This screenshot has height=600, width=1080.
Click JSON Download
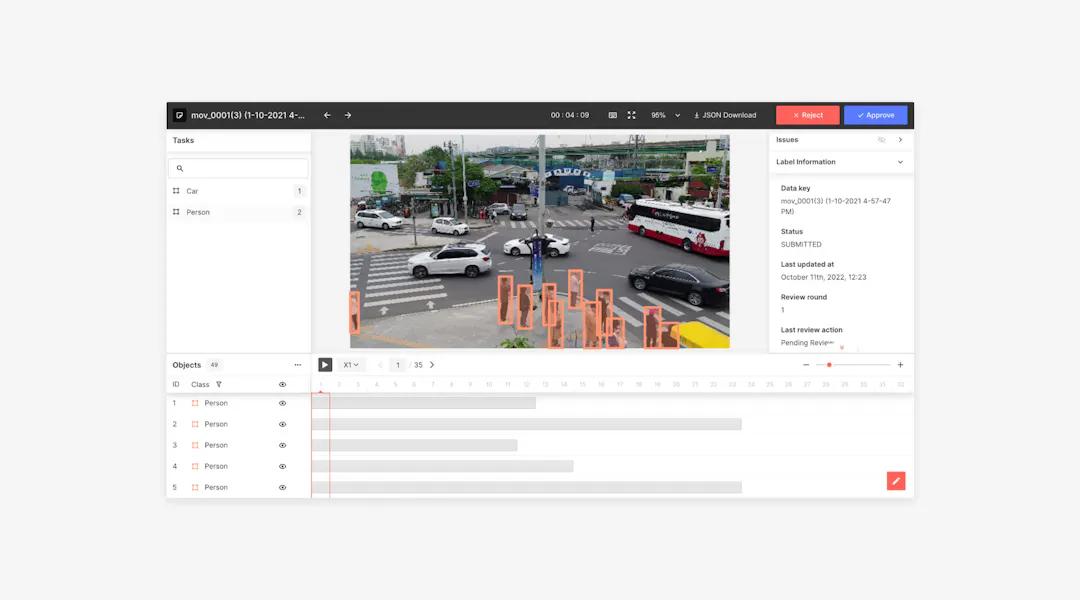click(x=725, y=115)
